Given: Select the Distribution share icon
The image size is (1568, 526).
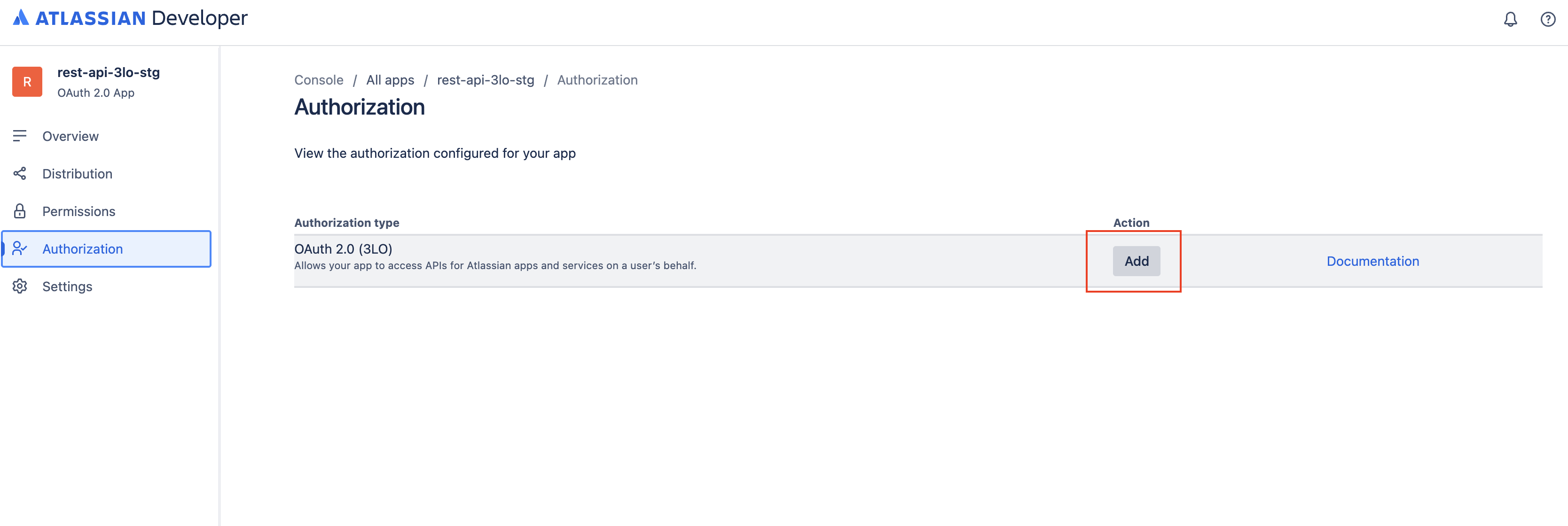Looking at the screenshot, I should (20, 173).
